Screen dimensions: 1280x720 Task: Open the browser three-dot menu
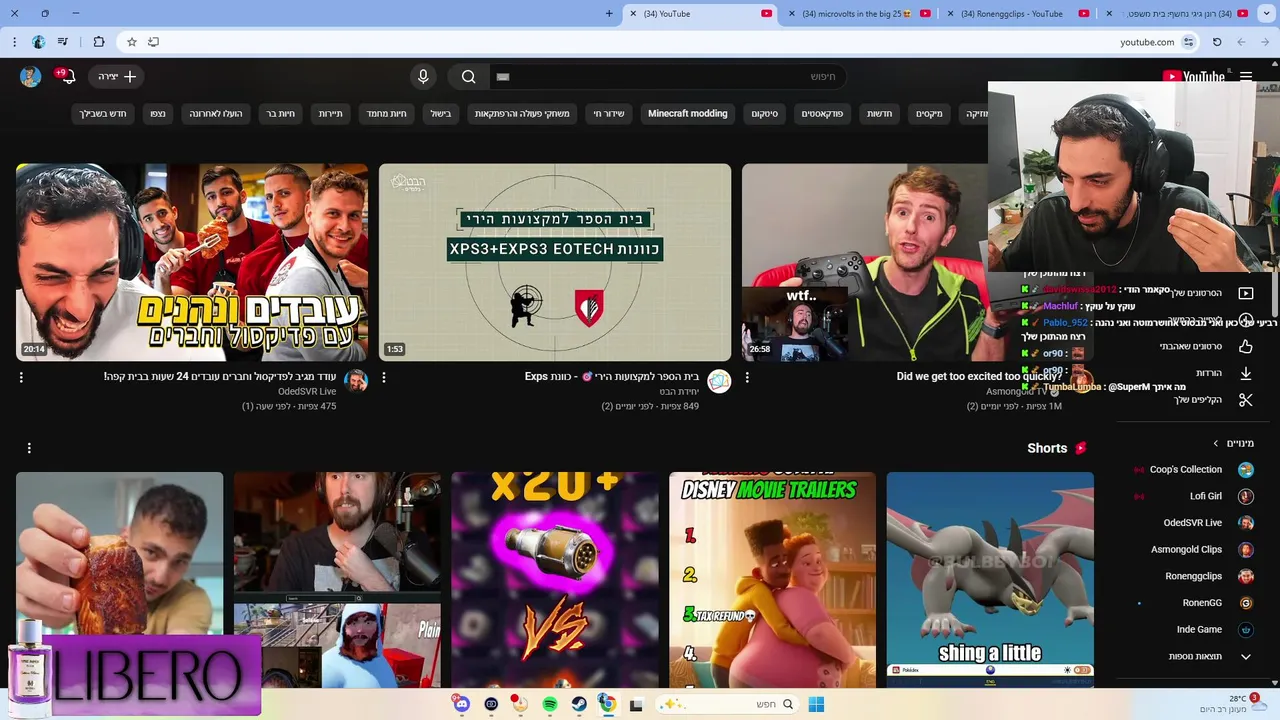14,42
